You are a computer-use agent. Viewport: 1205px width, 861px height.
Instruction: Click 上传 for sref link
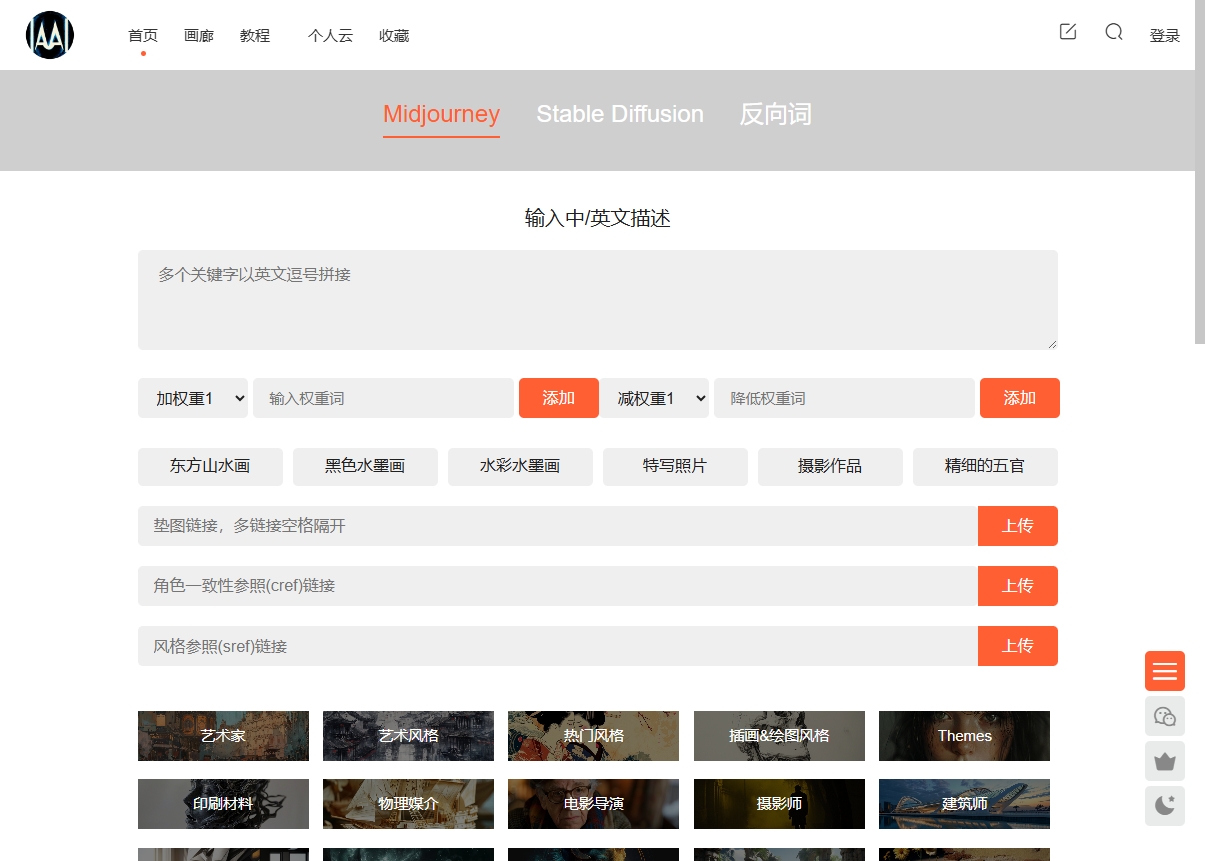pos(1018,646)
